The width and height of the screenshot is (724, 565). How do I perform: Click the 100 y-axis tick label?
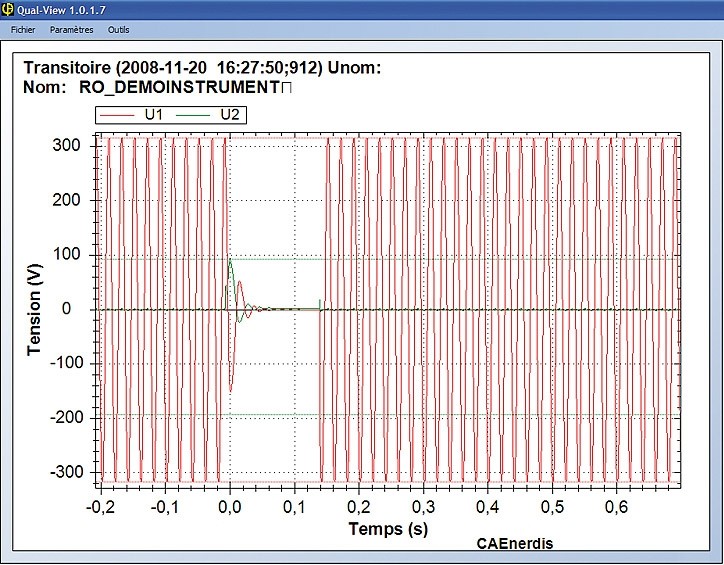tap(66, 254)
